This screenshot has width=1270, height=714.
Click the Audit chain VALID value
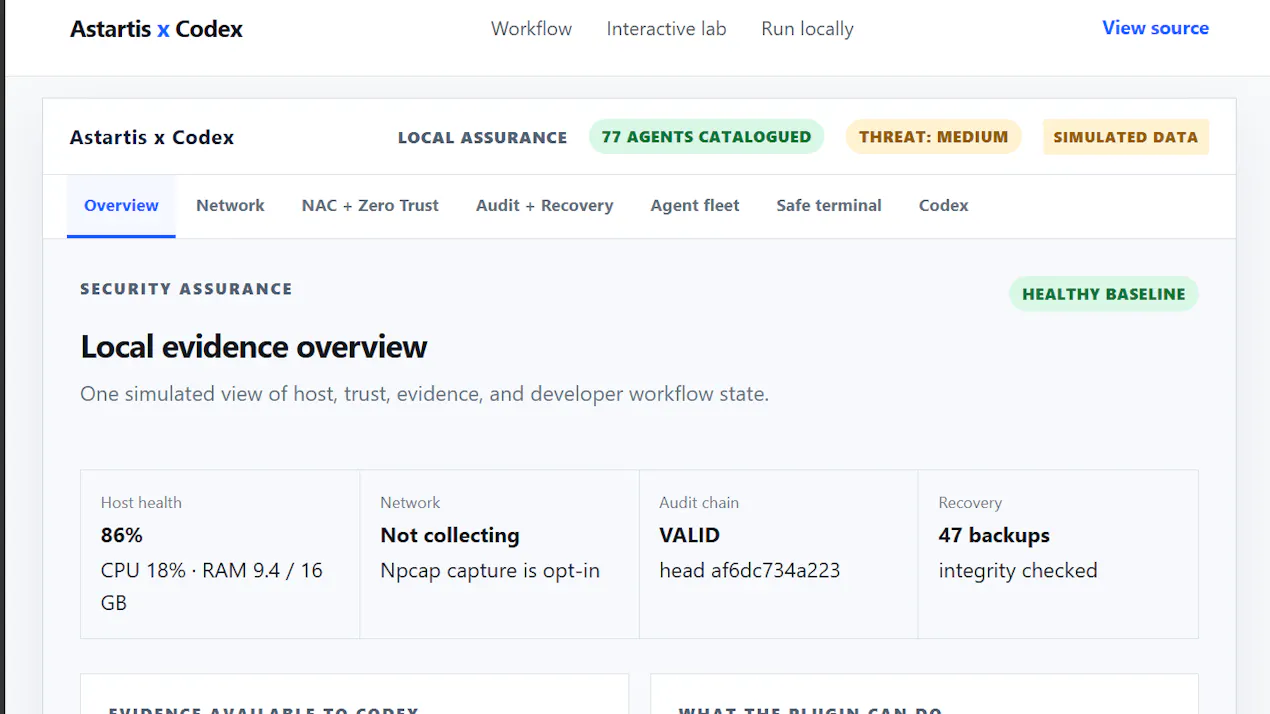(x=689, y=535)
